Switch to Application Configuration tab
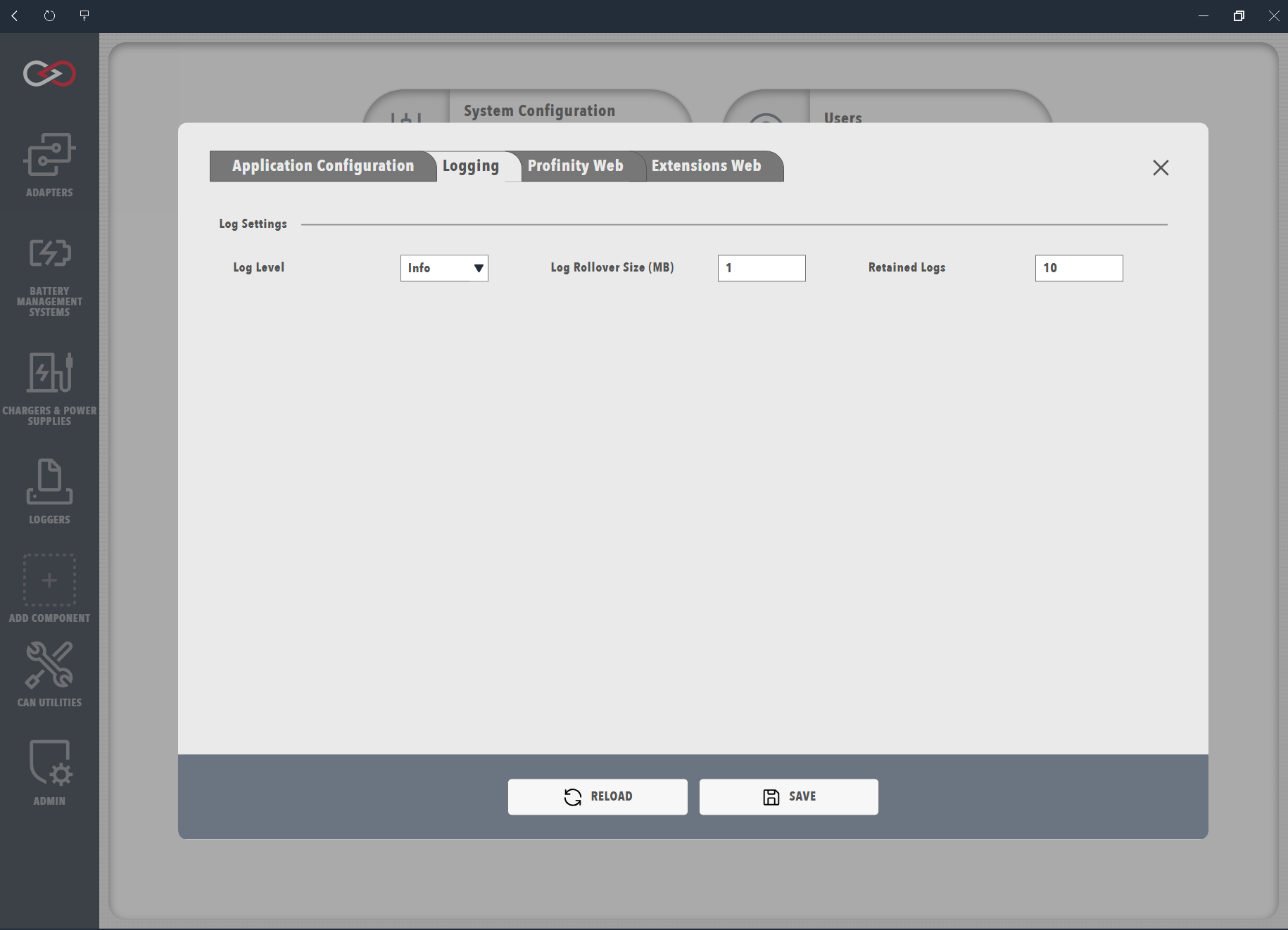 [323, 166]
